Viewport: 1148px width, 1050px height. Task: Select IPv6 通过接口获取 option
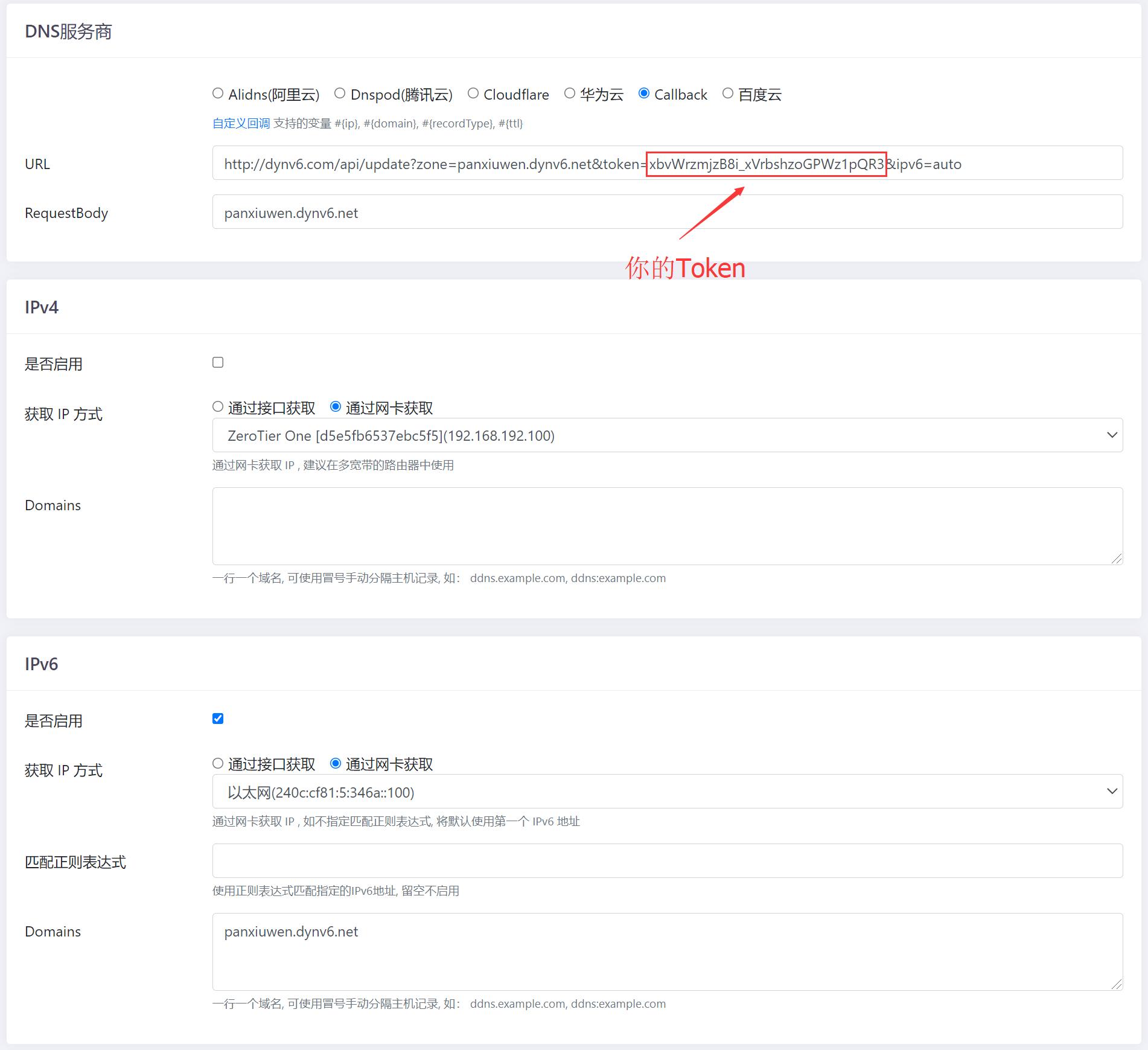tap(218, 764)
